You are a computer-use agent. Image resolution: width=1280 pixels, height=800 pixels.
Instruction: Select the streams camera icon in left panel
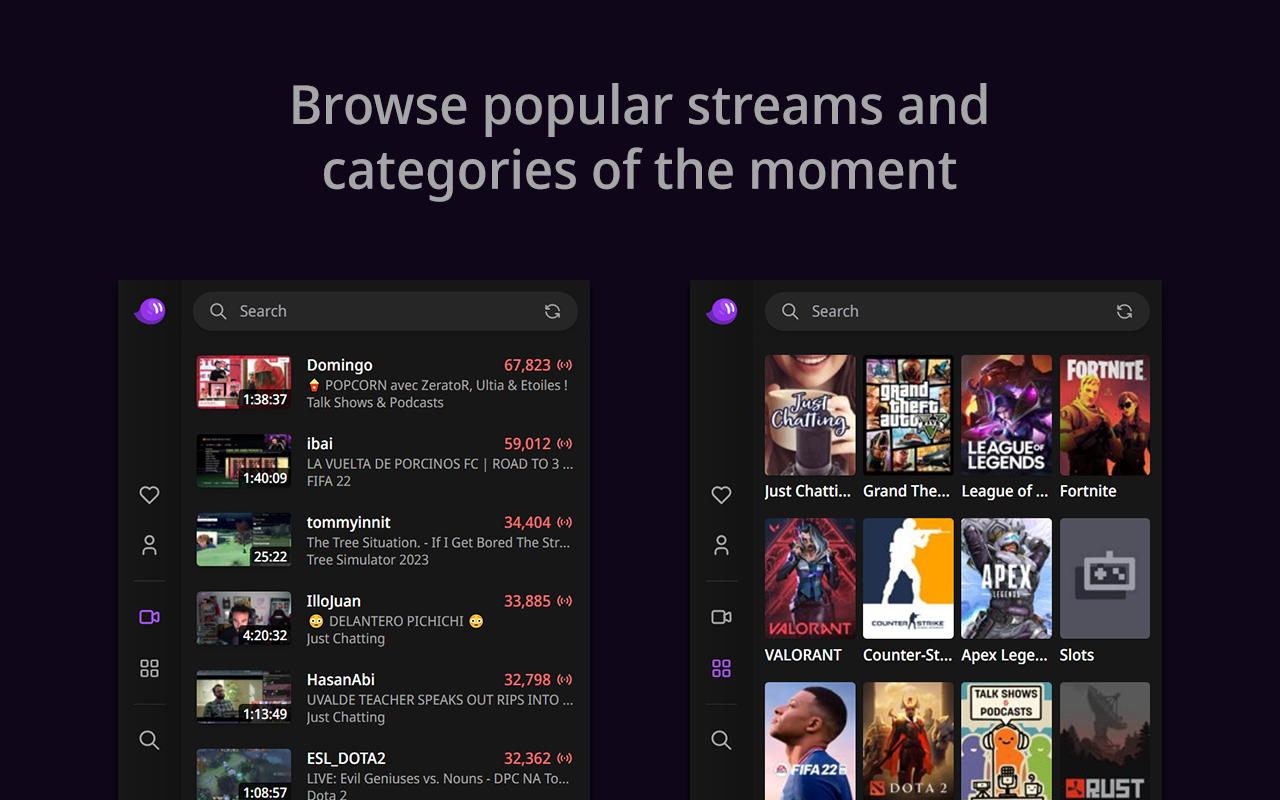click(149, 617)
